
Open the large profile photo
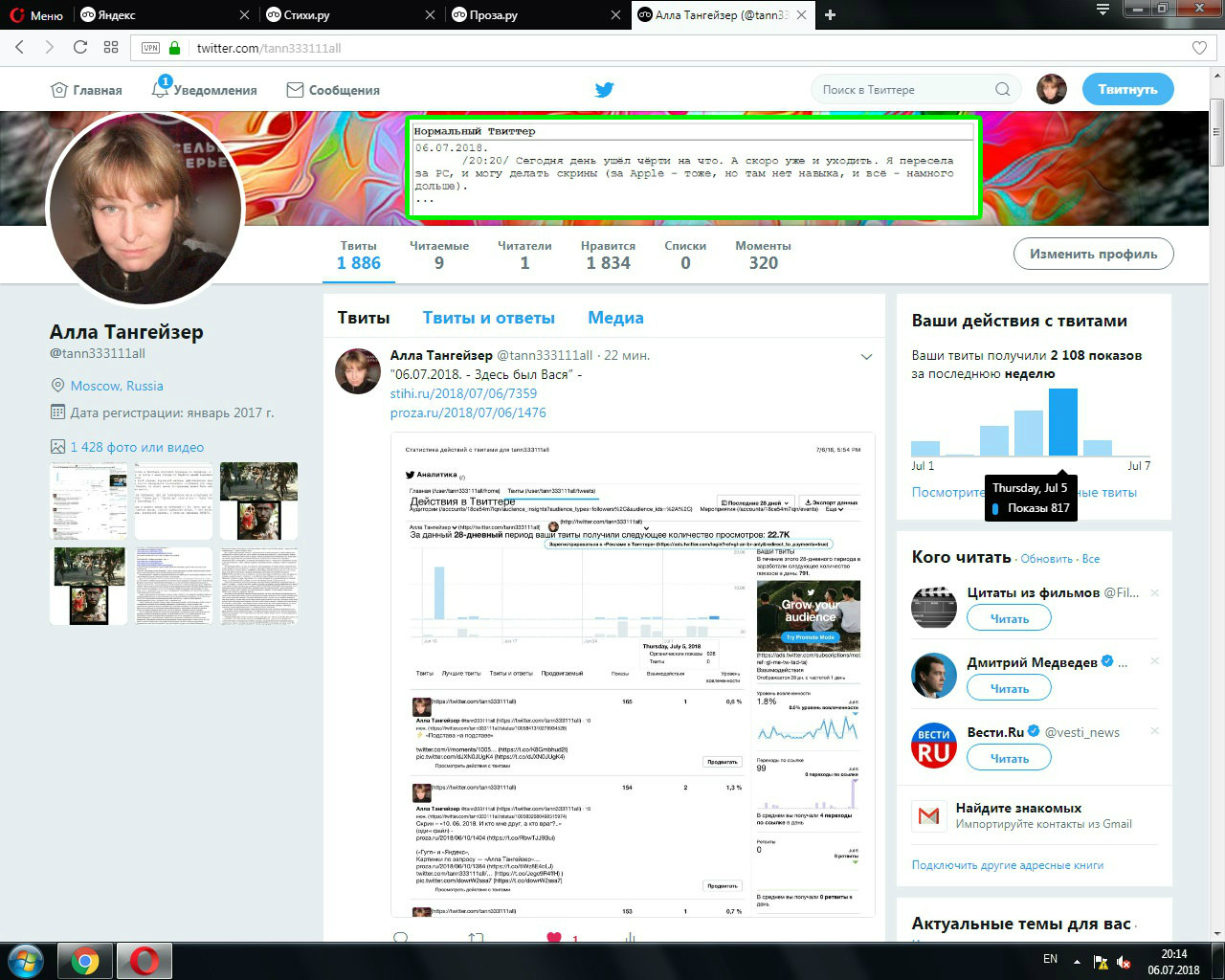[145, 211]
